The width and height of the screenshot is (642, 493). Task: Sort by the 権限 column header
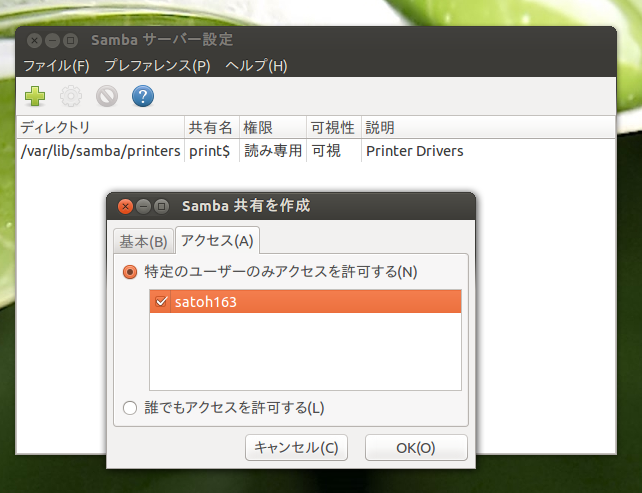coord(273,127)
